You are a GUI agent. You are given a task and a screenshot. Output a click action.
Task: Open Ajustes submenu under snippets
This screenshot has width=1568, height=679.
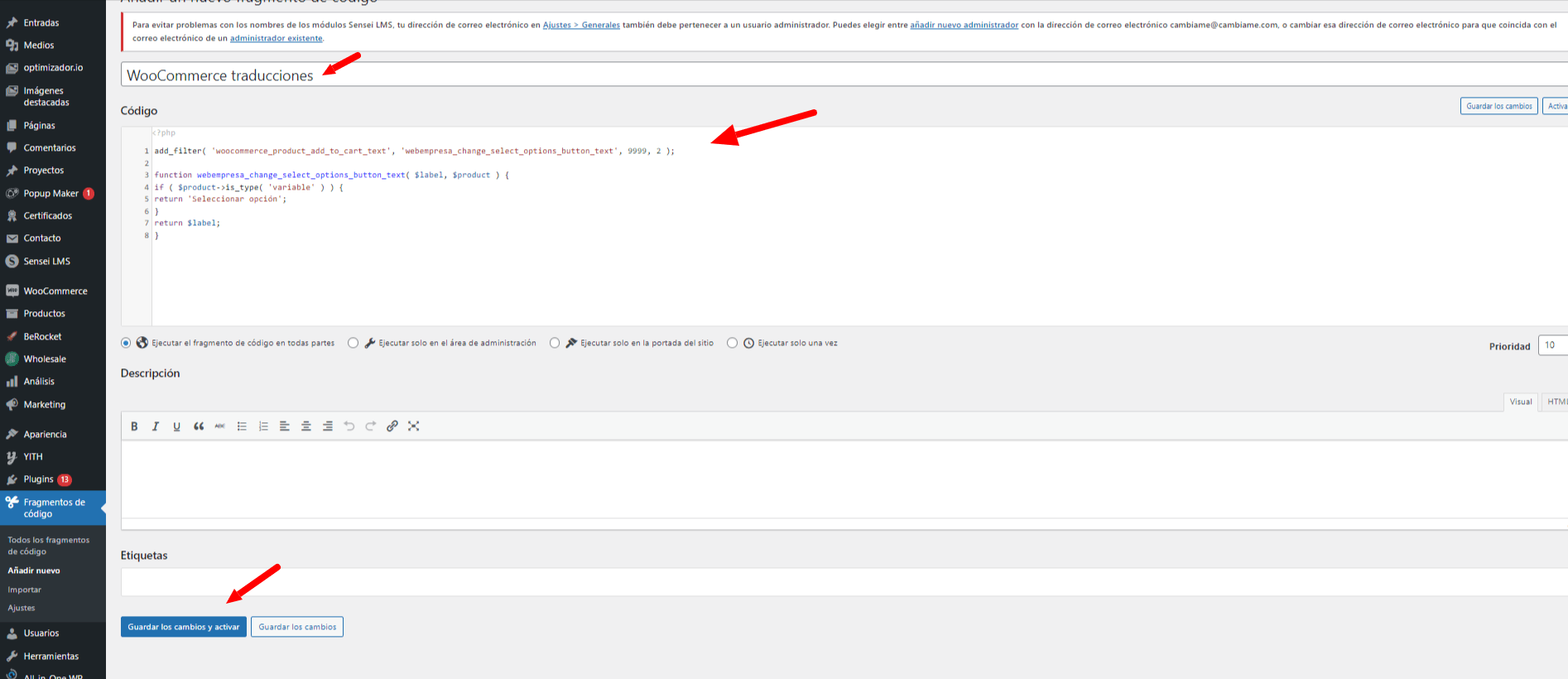(x=22, y=608)
